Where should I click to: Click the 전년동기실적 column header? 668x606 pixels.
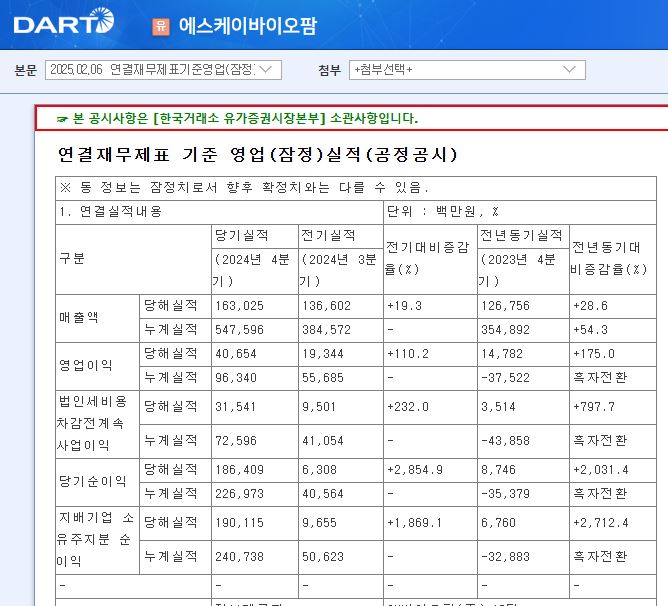pos(523,236)
